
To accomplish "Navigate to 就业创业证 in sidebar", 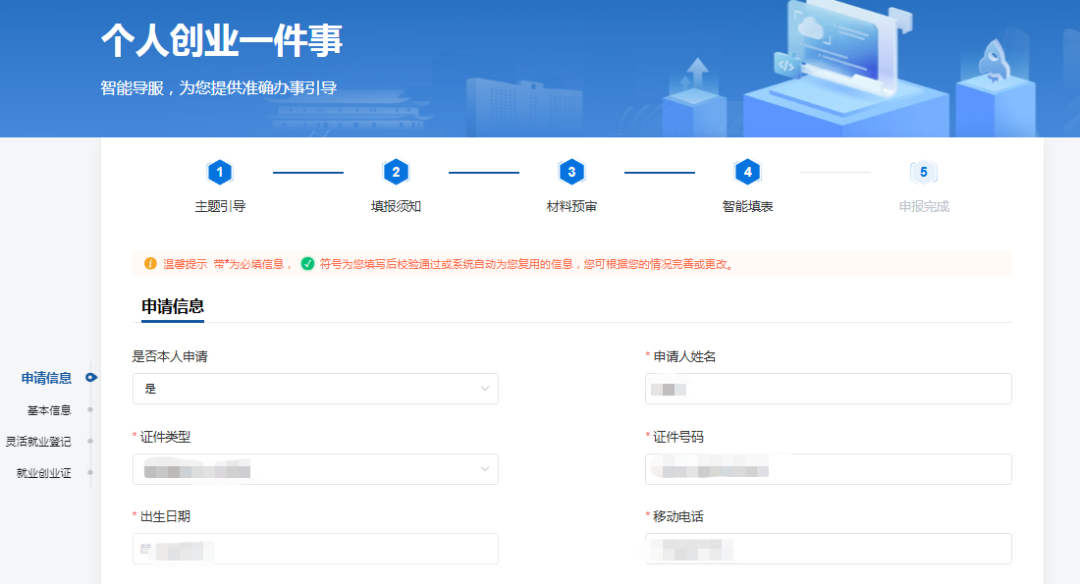I will click(44, 473).
